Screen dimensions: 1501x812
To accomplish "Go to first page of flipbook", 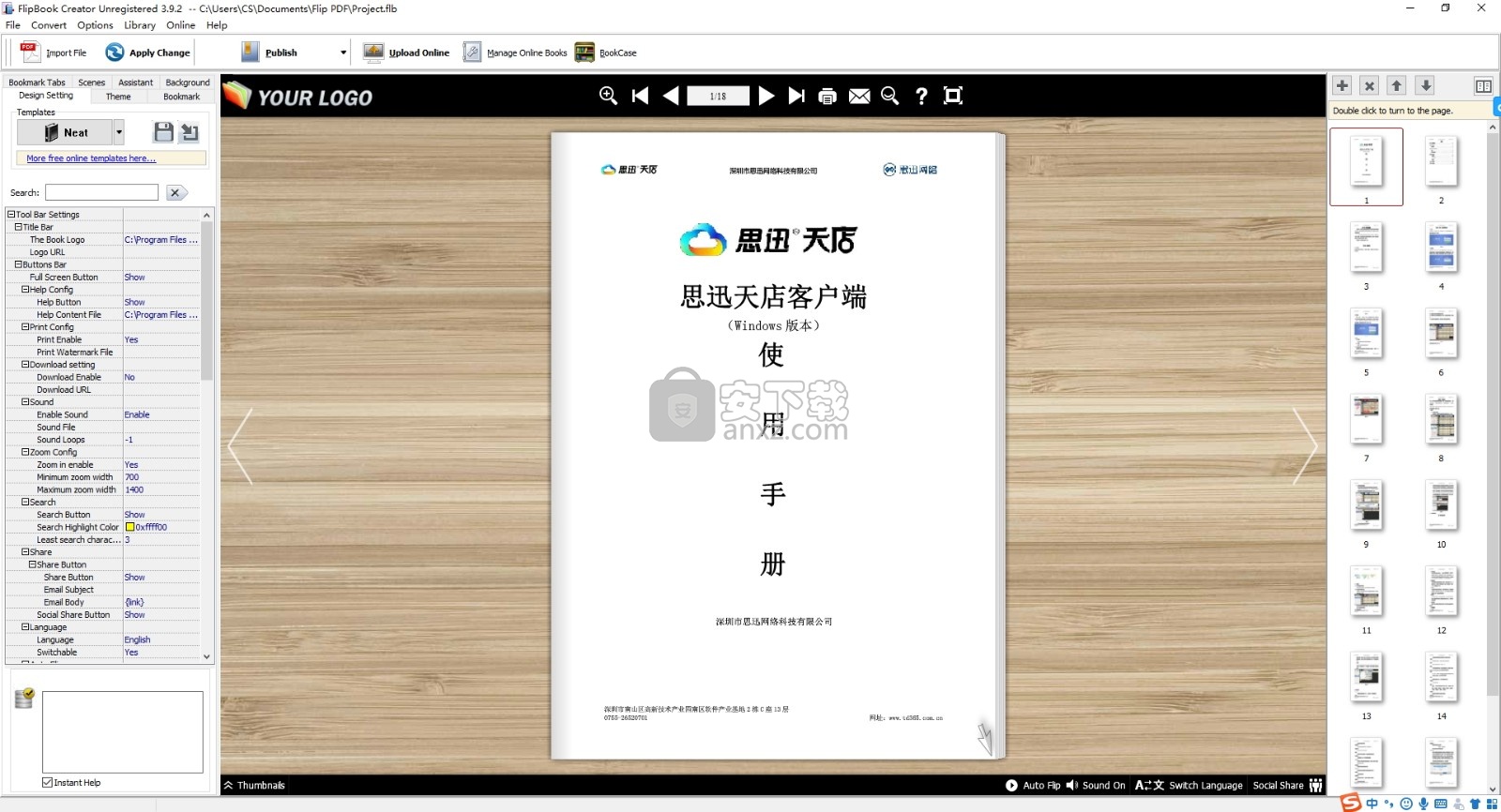I will pos(640,96).
